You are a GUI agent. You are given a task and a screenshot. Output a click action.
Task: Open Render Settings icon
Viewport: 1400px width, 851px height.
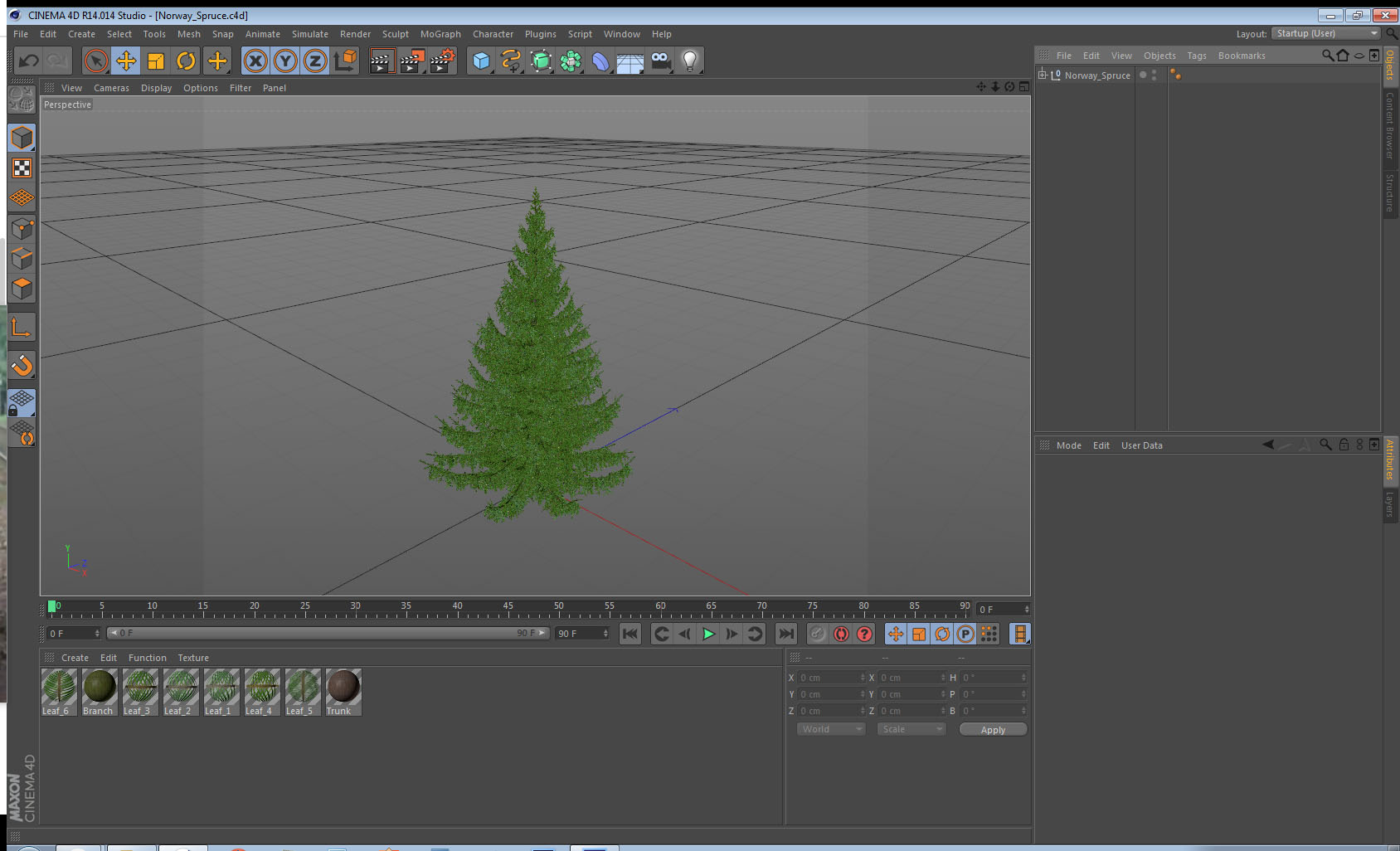point(442,61)
